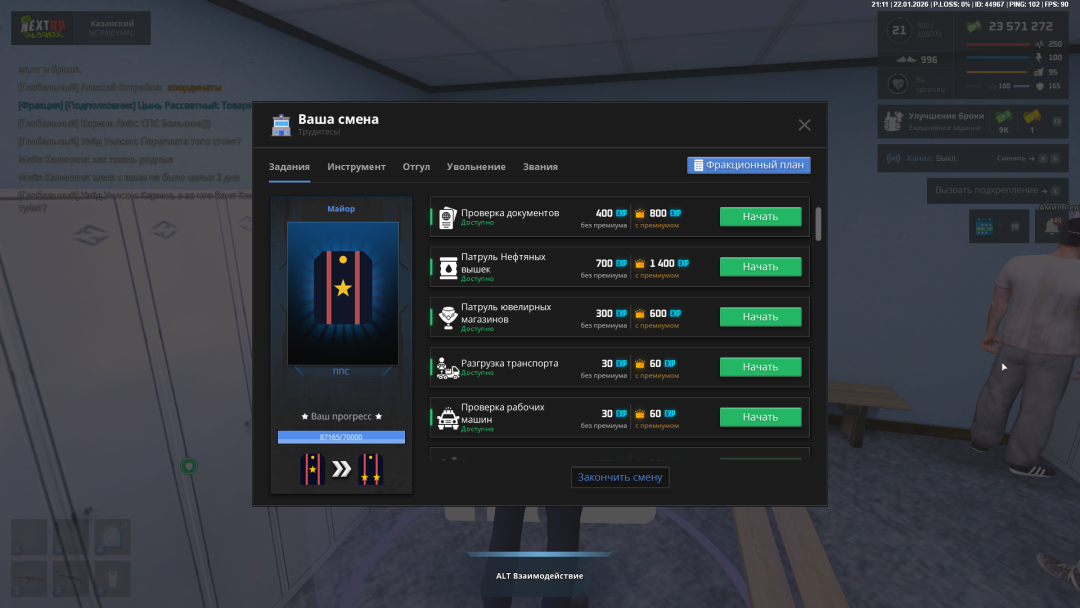
Task: Open the Фракционный план
Action: (x=748, y=165)
